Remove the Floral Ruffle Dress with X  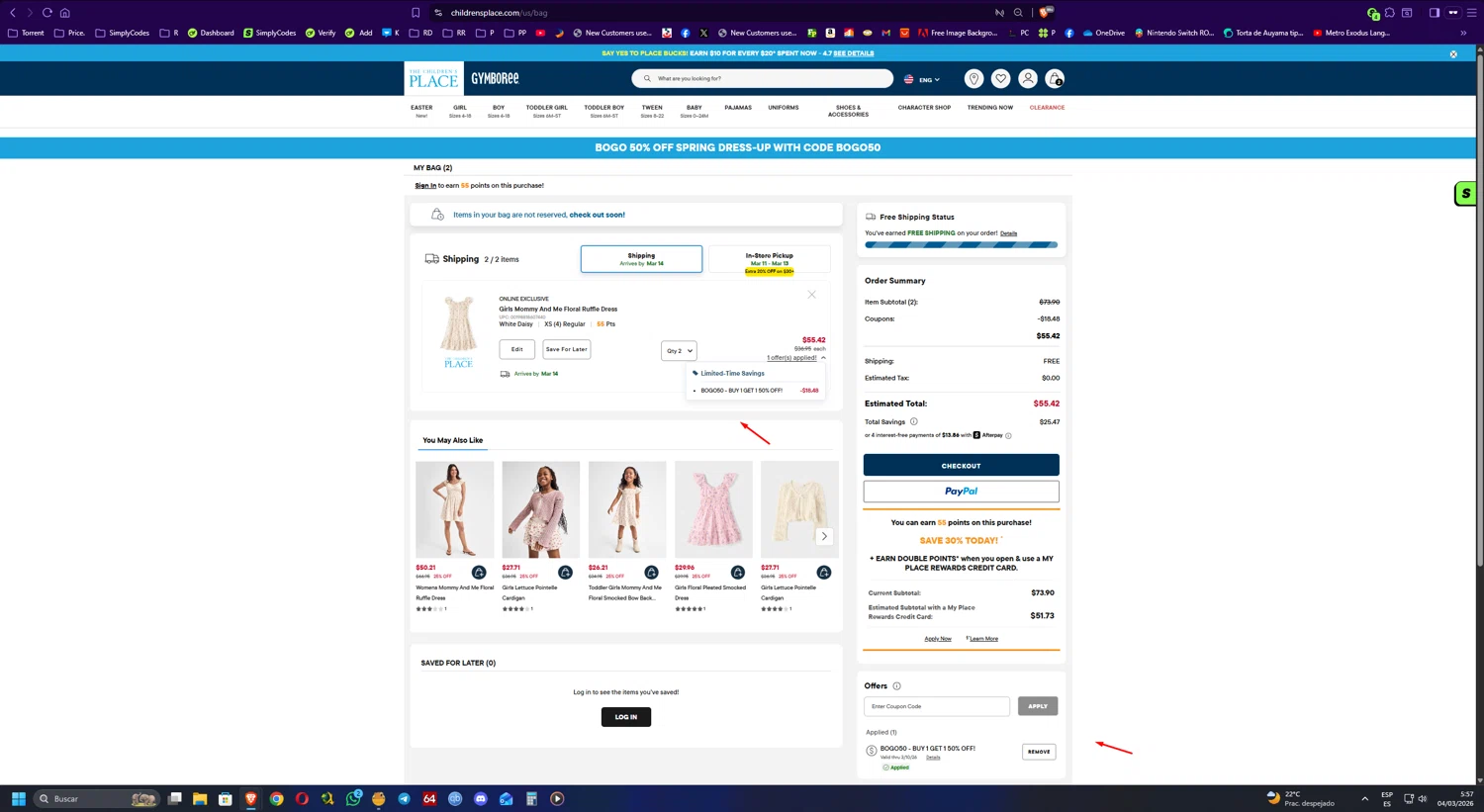pyautogui.click(x=811, y=295)
